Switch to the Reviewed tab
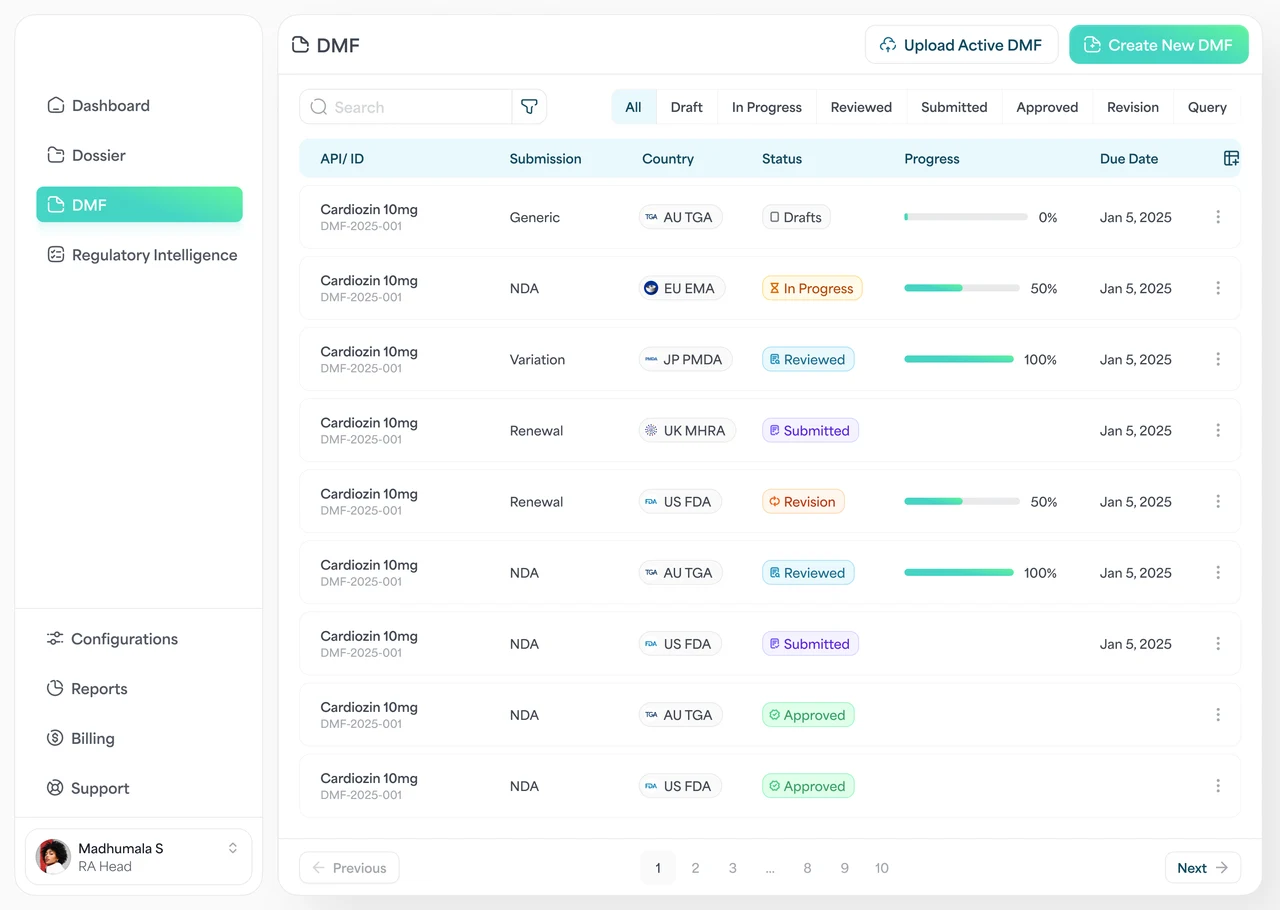Viewport: 1280px width, 910px height. 861,107
